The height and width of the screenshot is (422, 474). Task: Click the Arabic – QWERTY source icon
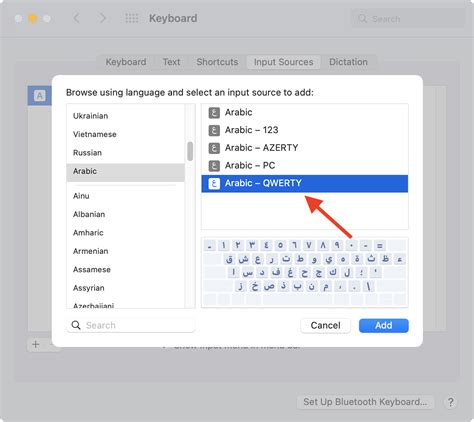coord(214,183)
